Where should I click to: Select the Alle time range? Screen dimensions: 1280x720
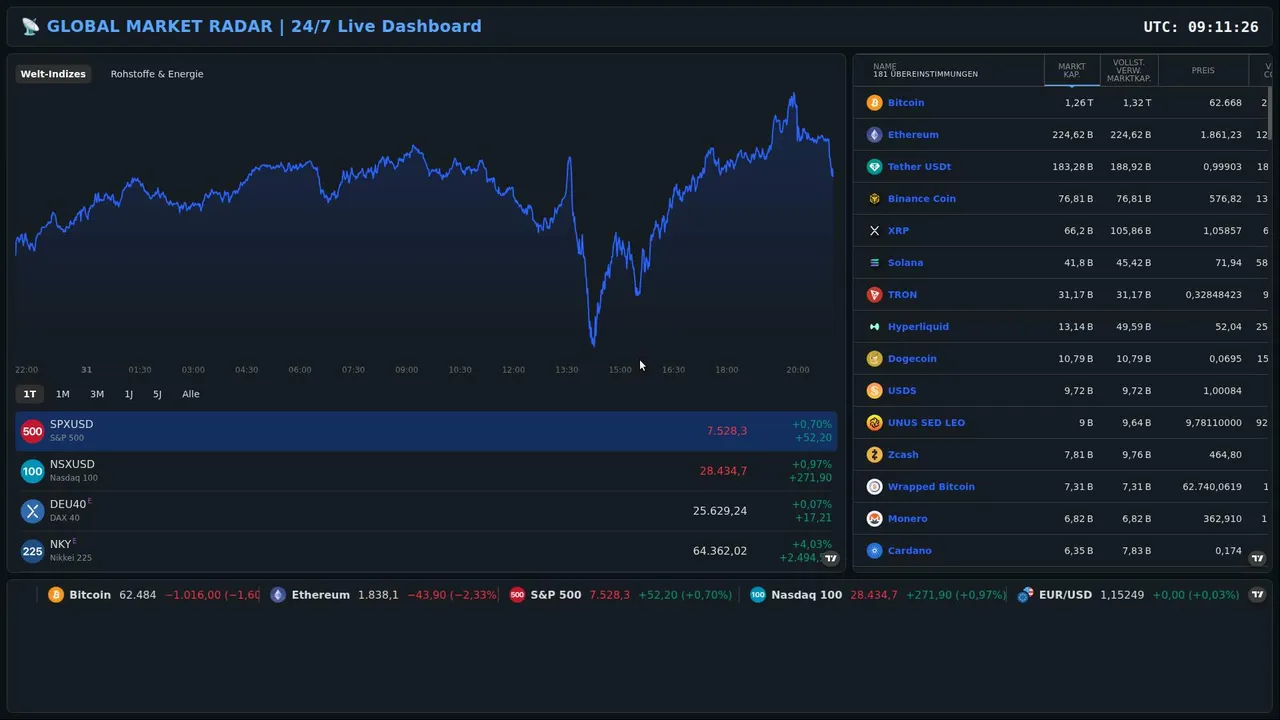click(x=191, y=394)
